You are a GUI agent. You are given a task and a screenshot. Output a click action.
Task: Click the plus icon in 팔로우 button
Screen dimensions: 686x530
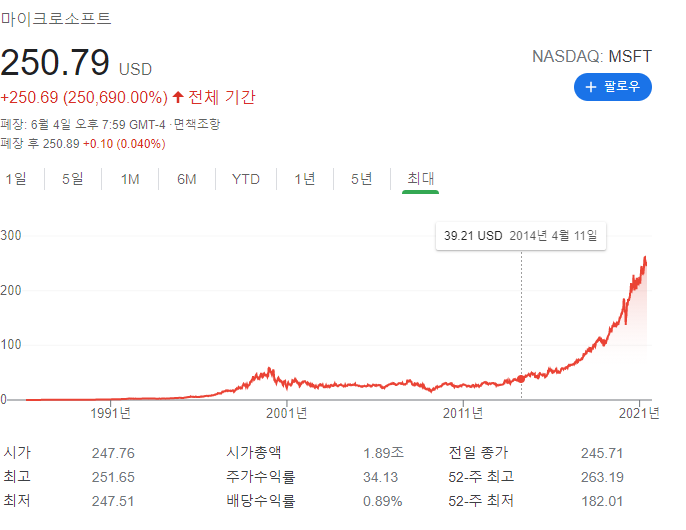[x=591, y=87]
